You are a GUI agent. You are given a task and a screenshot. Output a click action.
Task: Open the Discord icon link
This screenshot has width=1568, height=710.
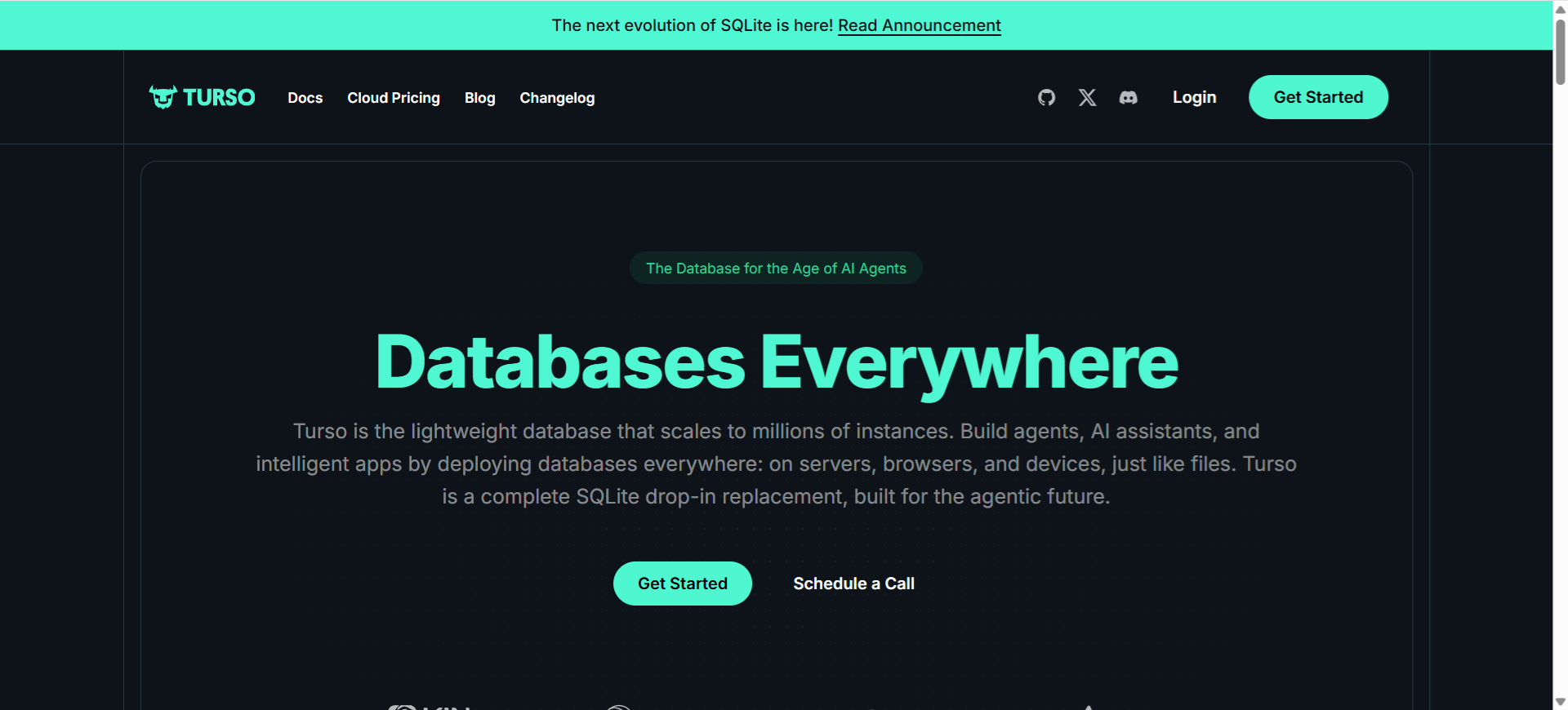[1128, 98]
